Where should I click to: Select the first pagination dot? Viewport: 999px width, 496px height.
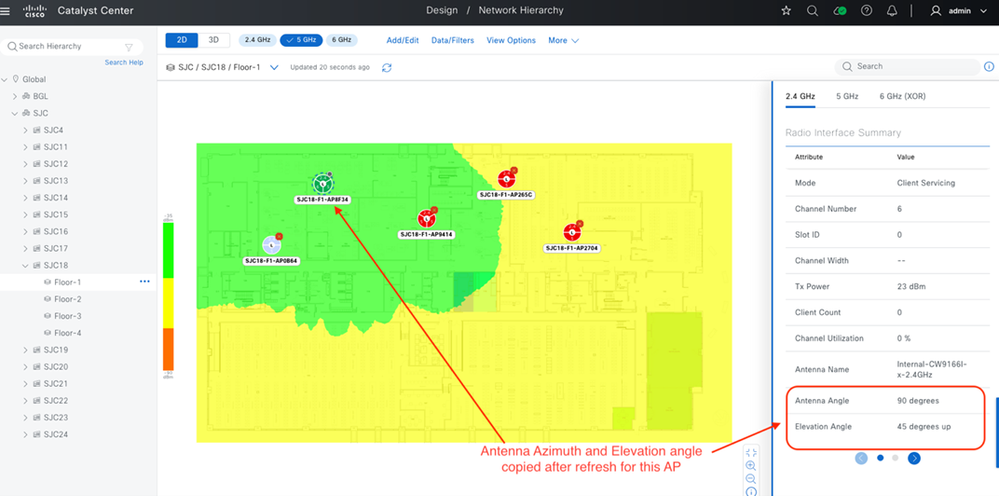click(x=880, y=458)
